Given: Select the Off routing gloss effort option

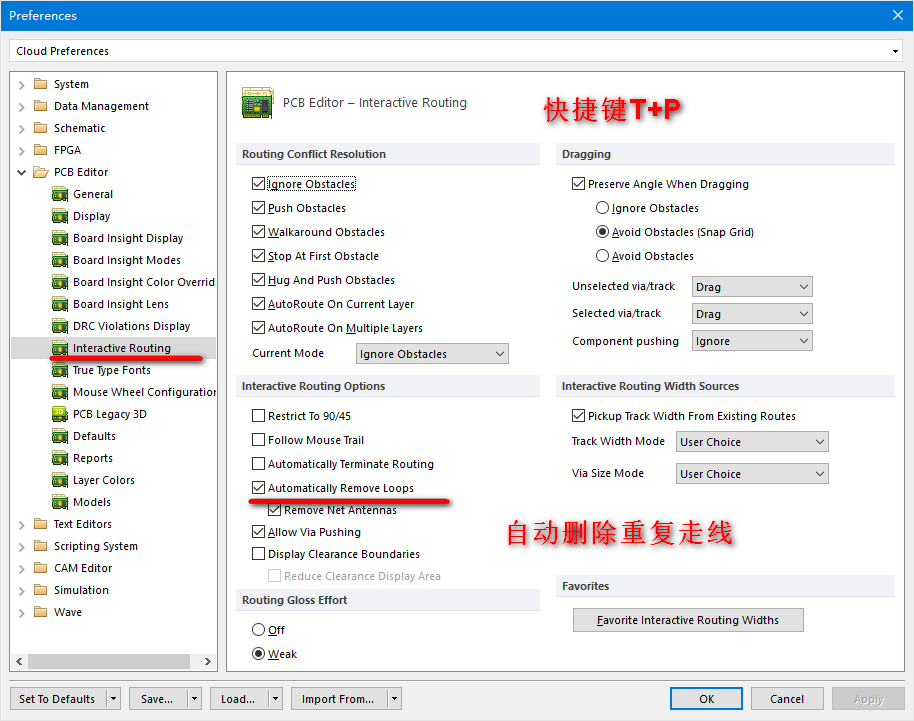Looking at the screenshot, I should pyautogui.click(x=259, y=630).
